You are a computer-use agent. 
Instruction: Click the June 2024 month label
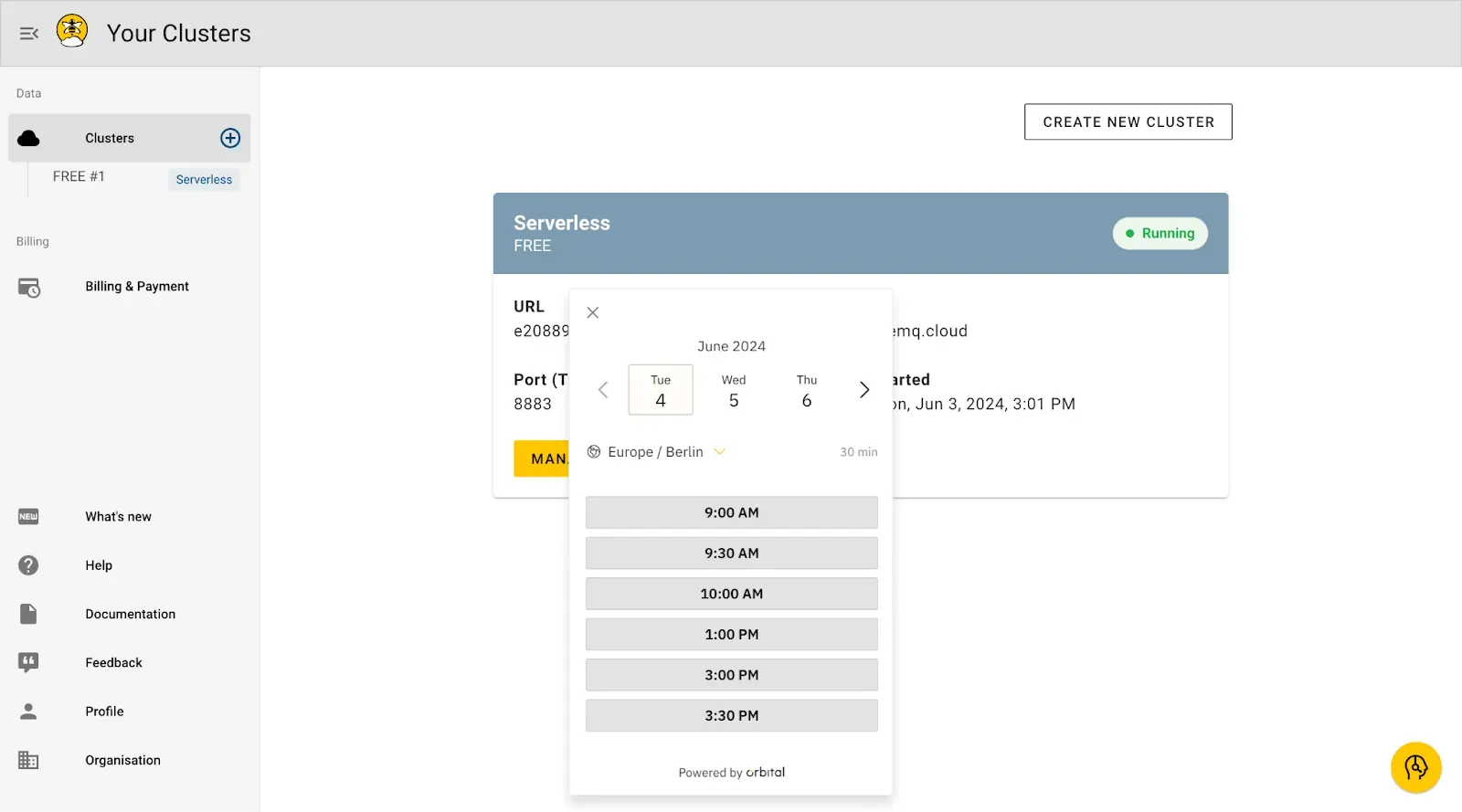tap(732, 346)
